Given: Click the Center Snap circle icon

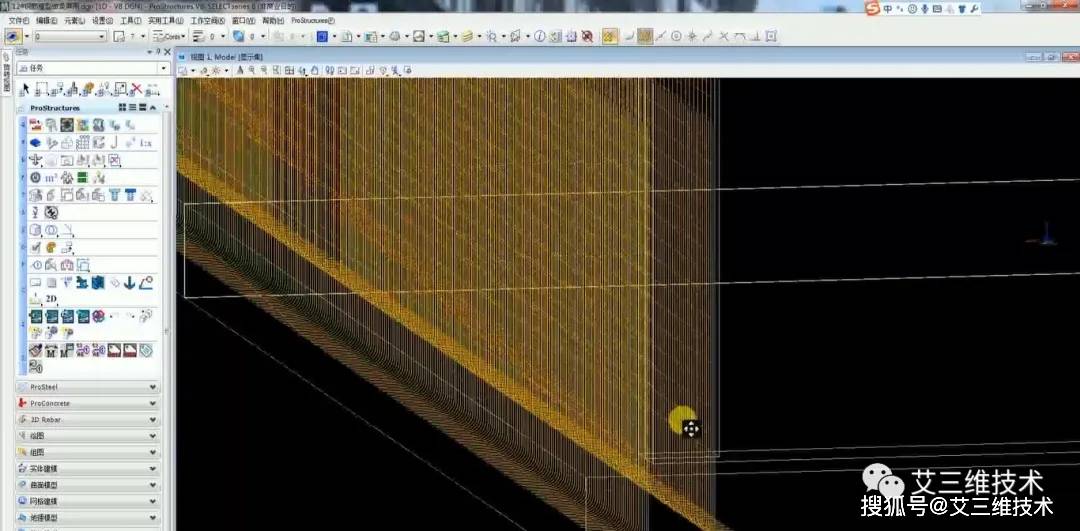Looking at the screenshot, I should pyautogui.click(x=676, y=37).
